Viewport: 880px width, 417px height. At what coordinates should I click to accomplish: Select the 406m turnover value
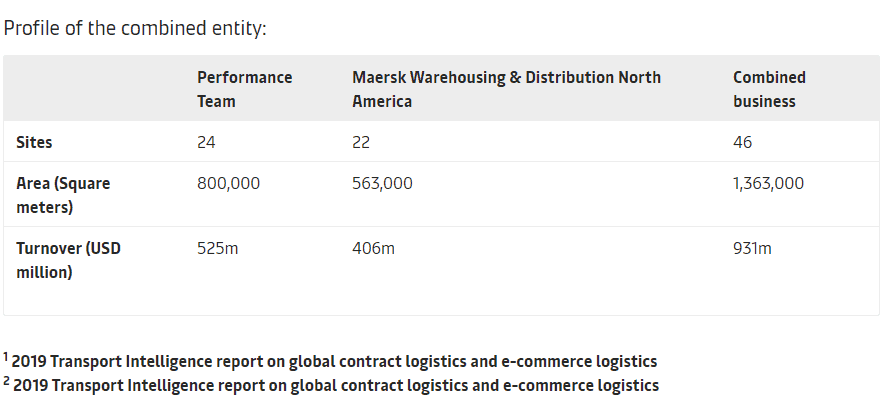373,248
